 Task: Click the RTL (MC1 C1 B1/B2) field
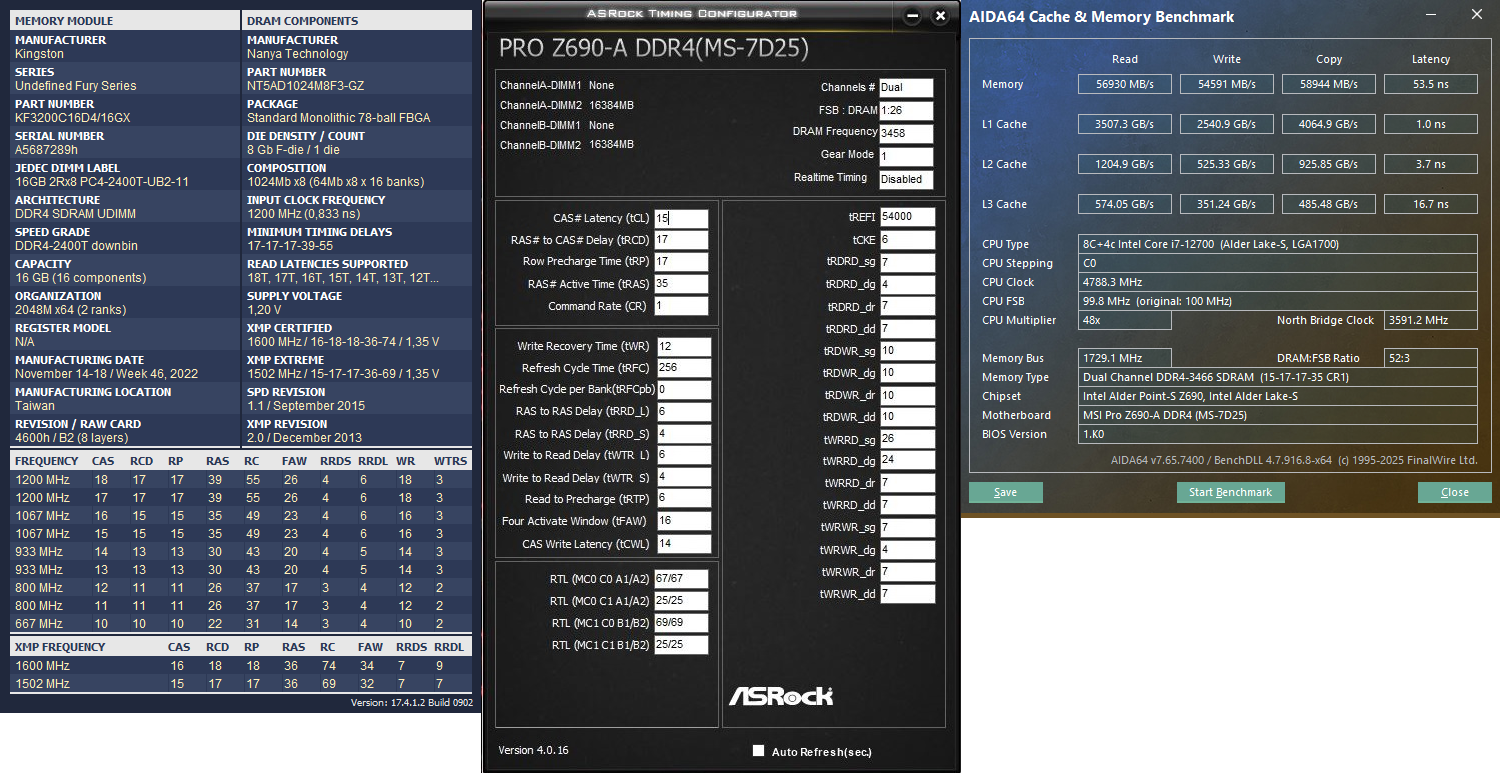pyautogui.click(x=681, y=645)
